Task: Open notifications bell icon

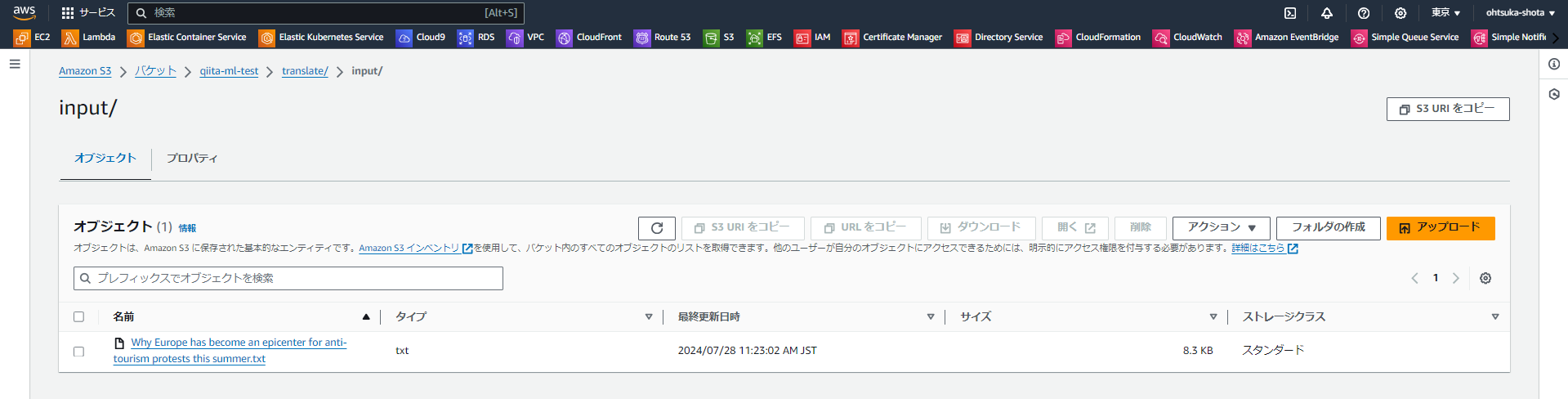Action: (1327, 13)
